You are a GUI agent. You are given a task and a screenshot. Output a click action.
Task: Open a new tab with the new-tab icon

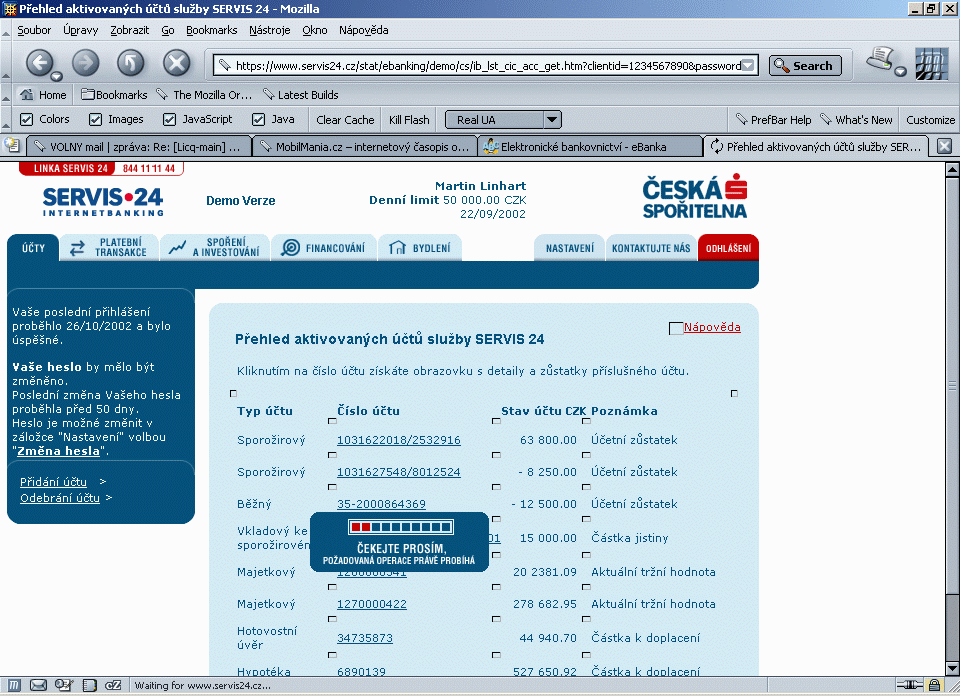(x=12, y=146)
